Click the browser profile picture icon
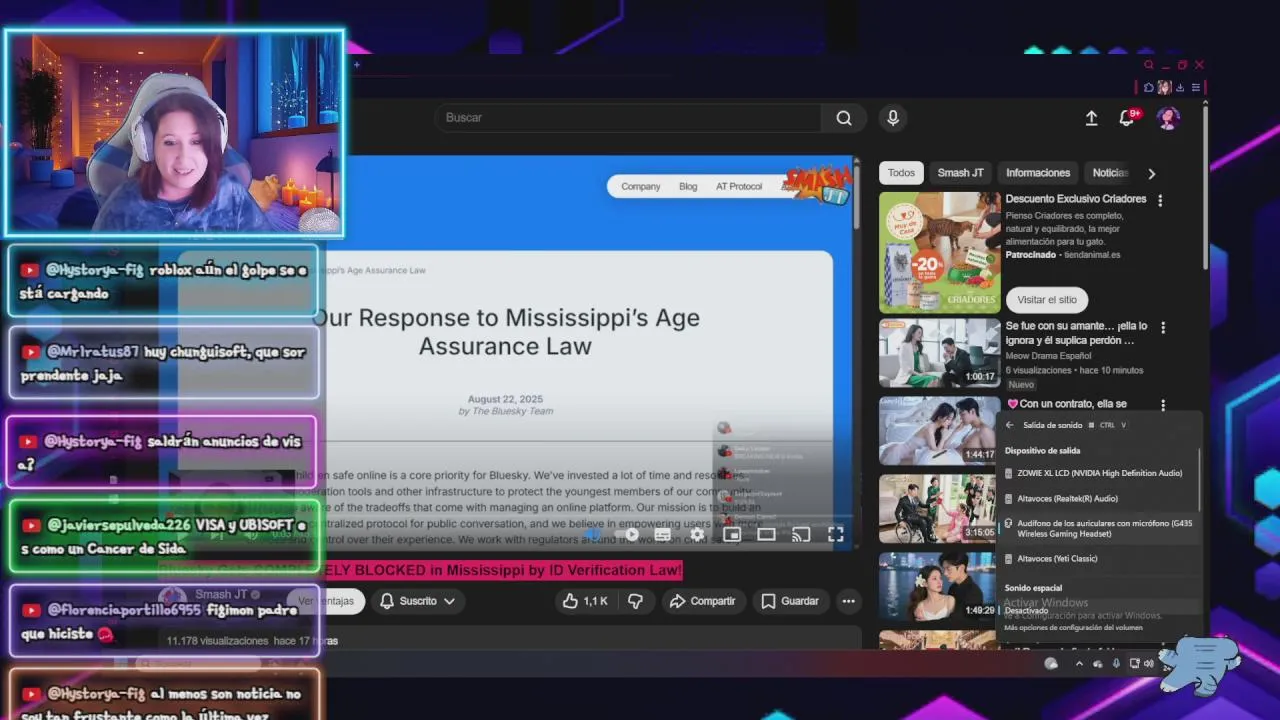Image resolution: width=1280 pixels, height=720 pixels. [x=1164, y=88]
